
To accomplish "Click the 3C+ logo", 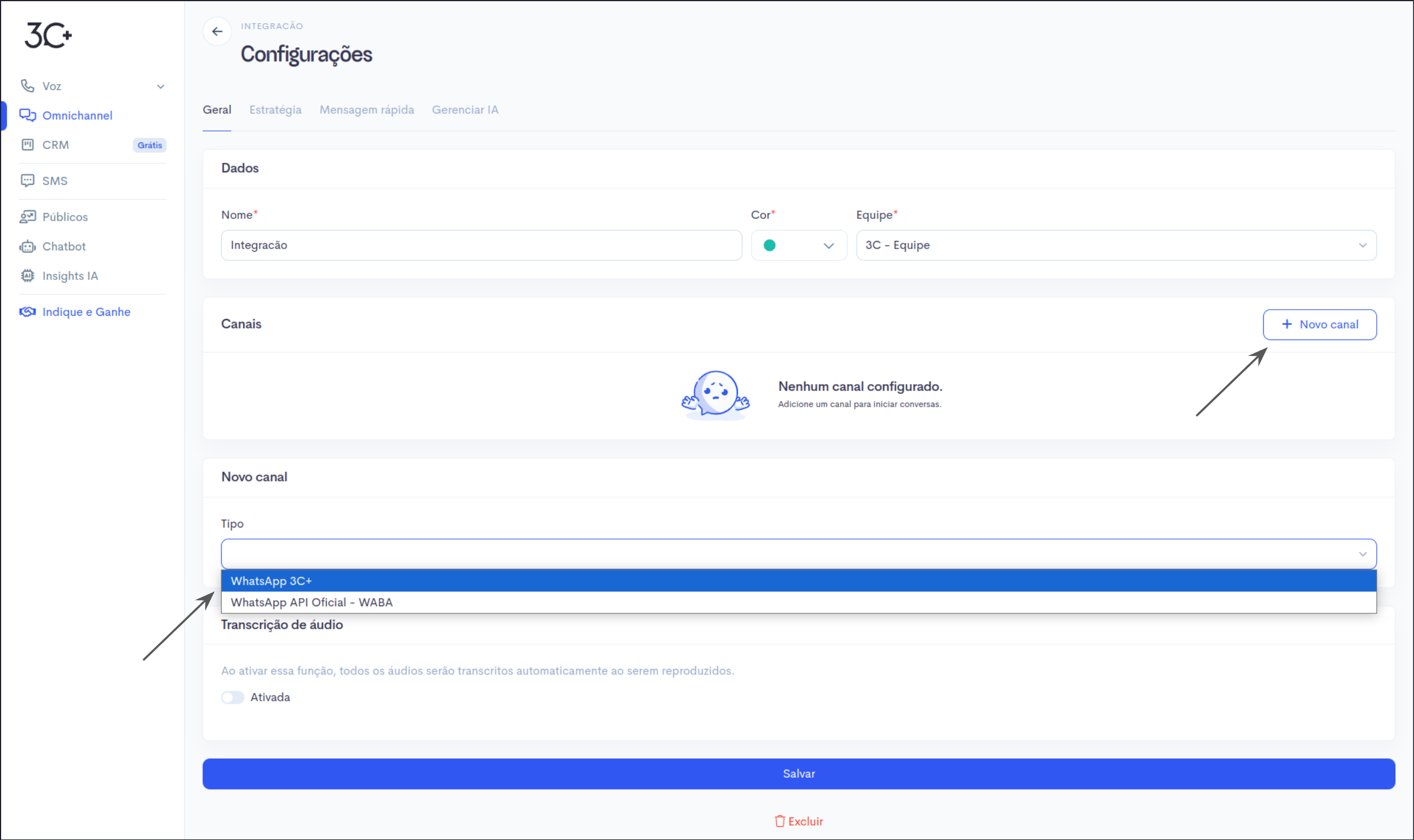I will pyautogui.click(x=48, y=35).
